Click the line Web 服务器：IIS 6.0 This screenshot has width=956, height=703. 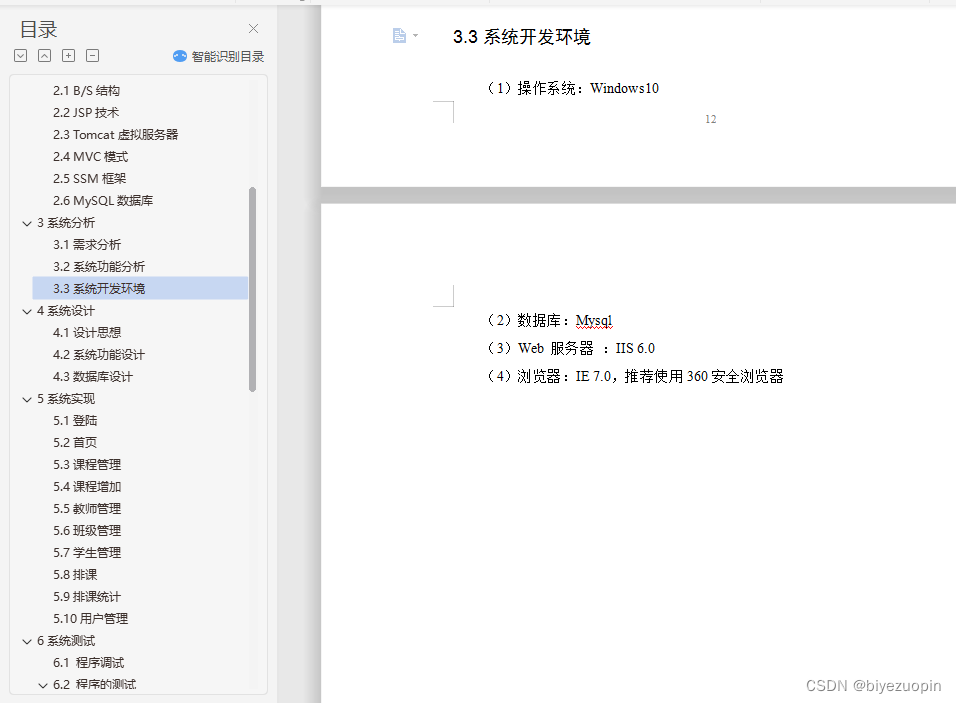(x=571, y=348)
